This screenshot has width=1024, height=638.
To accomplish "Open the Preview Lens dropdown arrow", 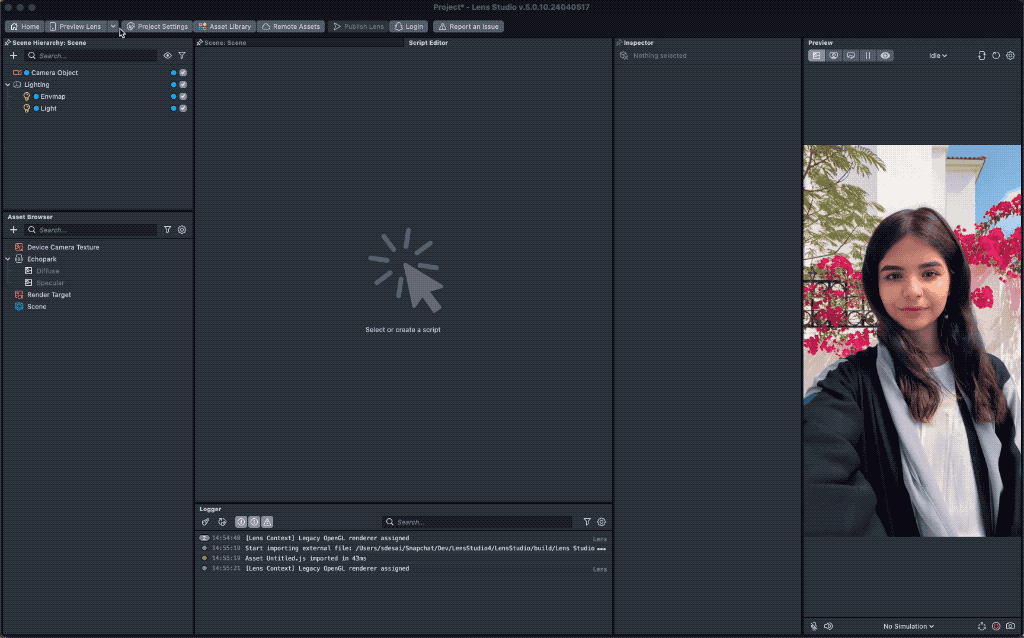I will point(113,26).
